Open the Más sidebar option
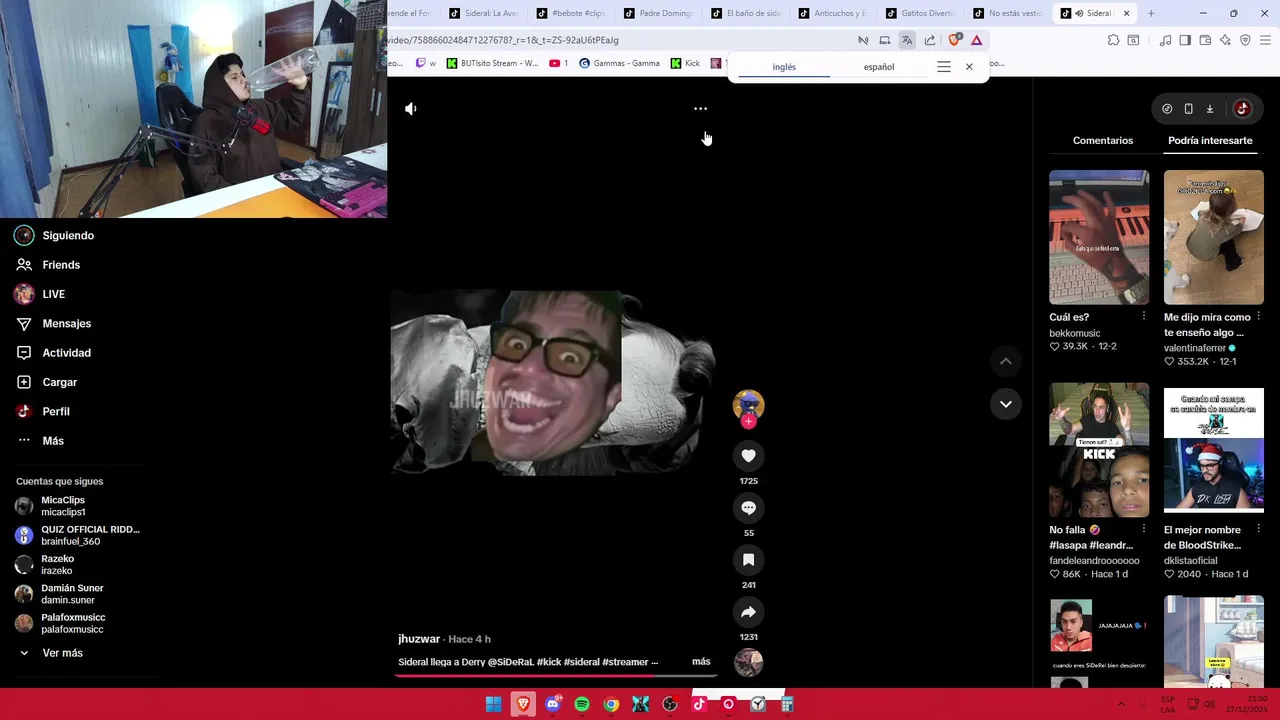 point(52,441)
